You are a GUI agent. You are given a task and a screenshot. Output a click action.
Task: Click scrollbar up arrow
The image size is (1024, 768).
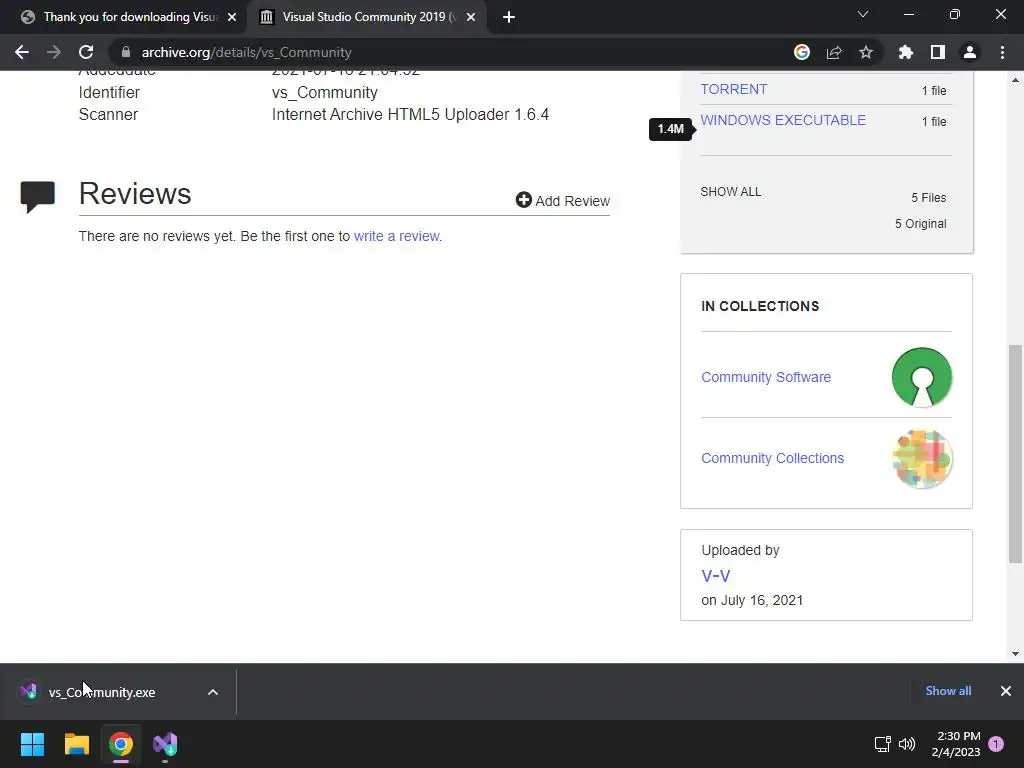point(1015,80)
